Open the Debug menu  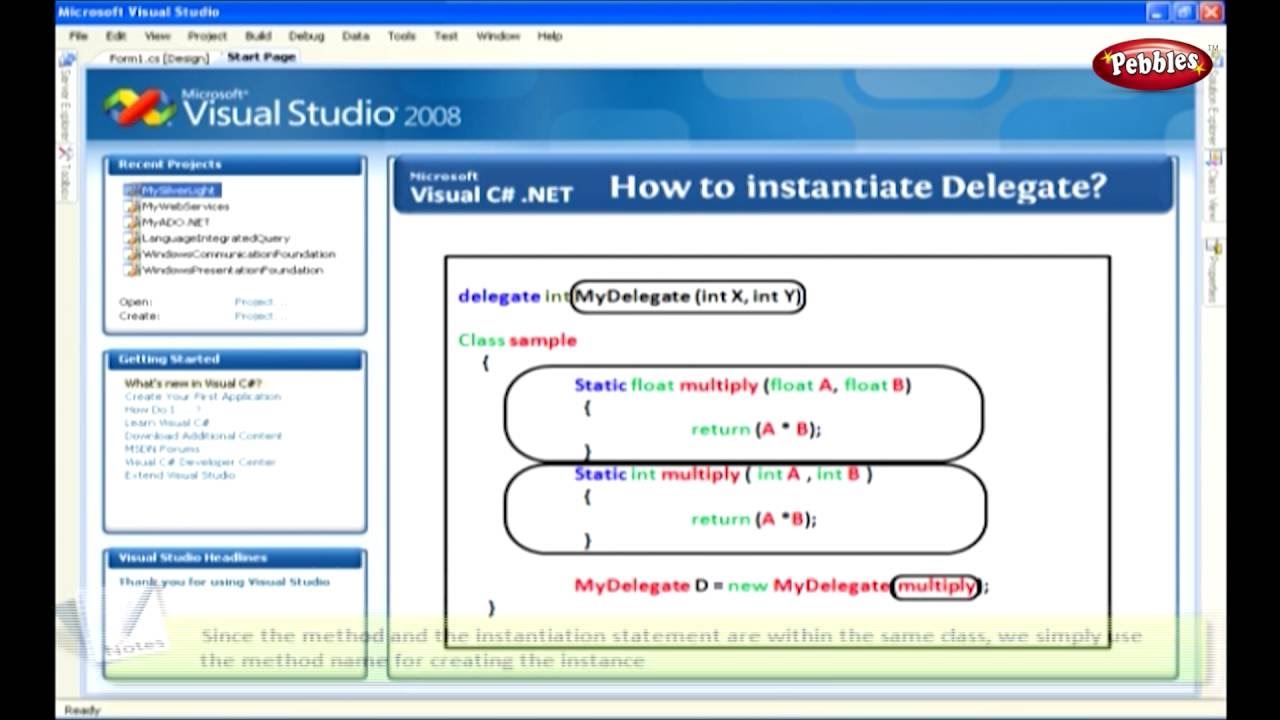pos(307,36)
